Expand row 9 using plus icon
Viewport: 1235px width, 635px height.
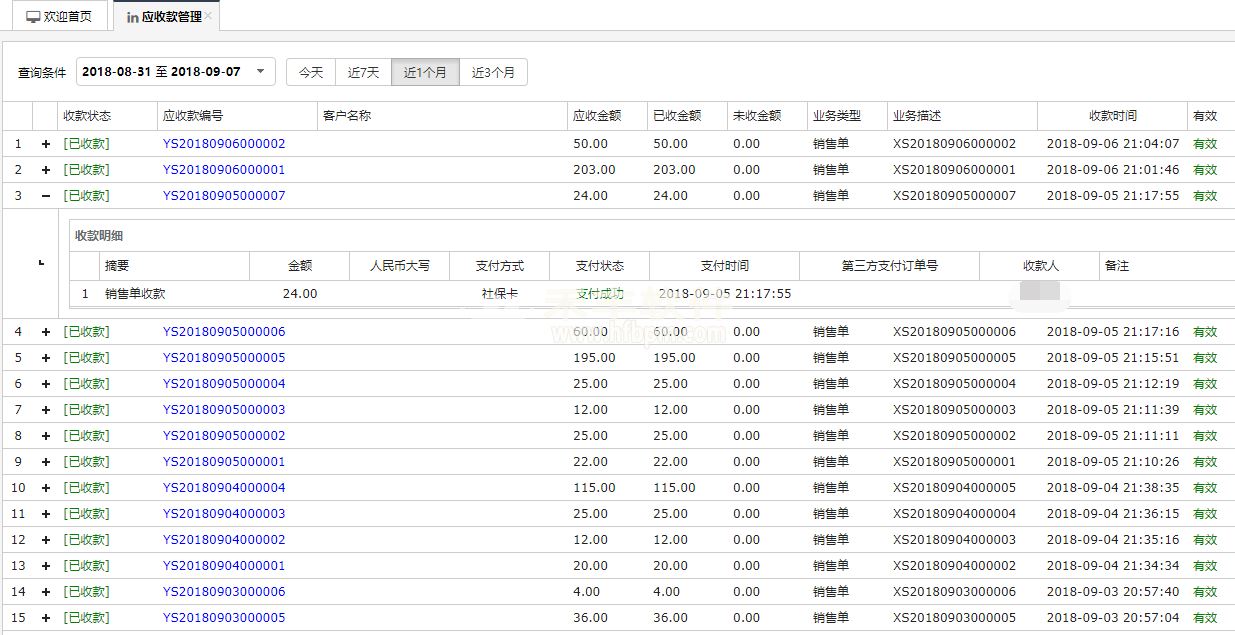(46, 462)
